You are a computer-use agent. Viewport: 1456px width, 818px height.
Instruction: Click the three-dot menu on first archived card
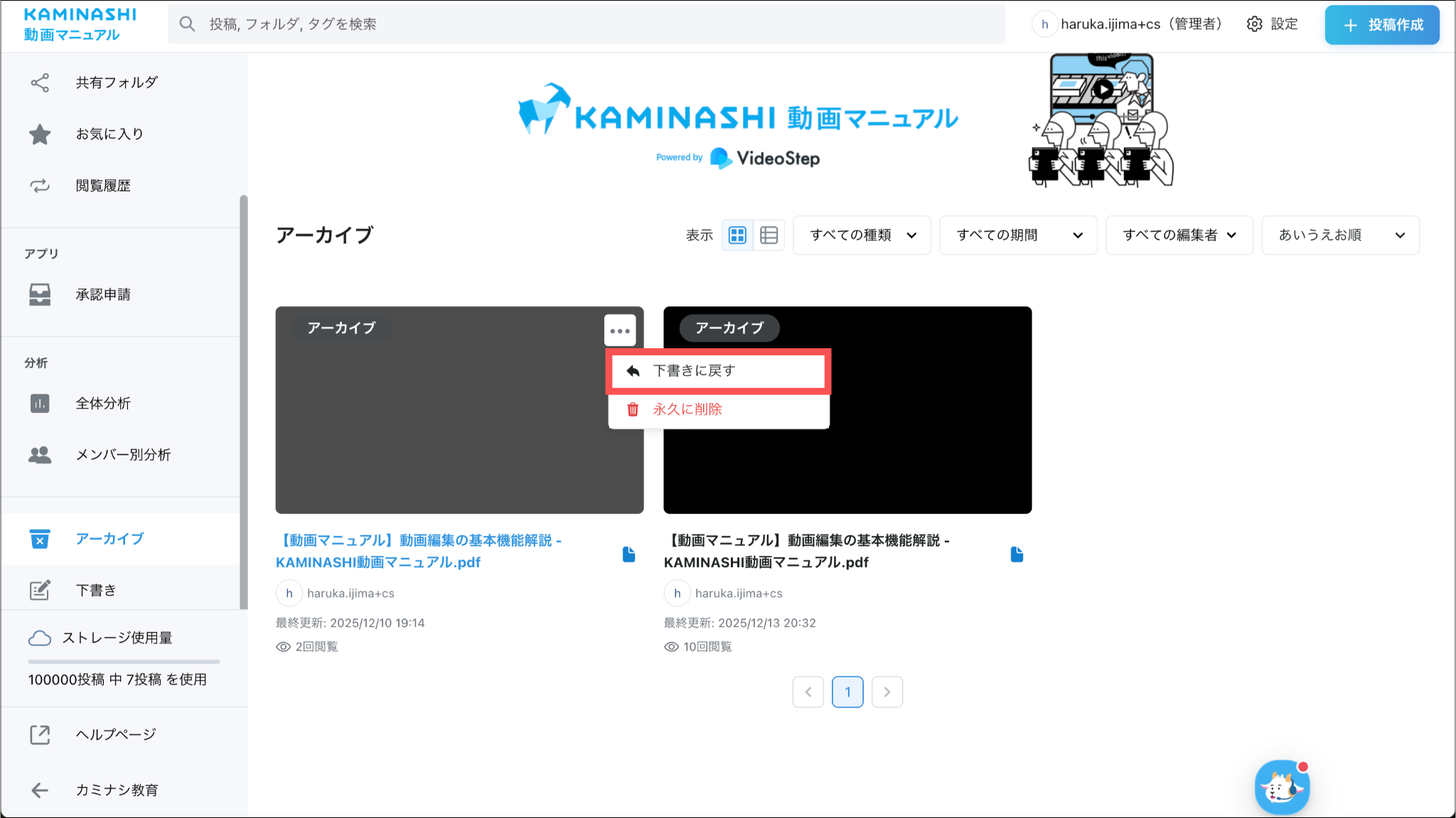pos(620,330)
